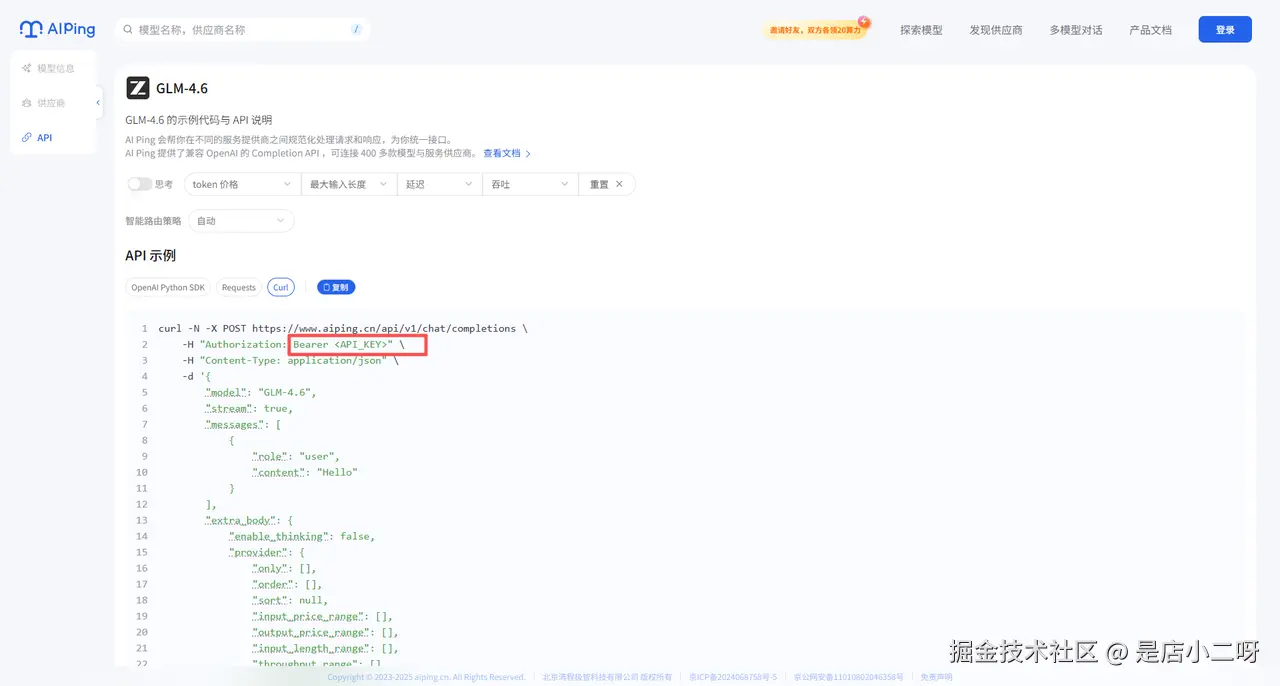Open the invite friends promo banner
The width and height of the screenshot is (1280, 686).
[x=817, y=30]
